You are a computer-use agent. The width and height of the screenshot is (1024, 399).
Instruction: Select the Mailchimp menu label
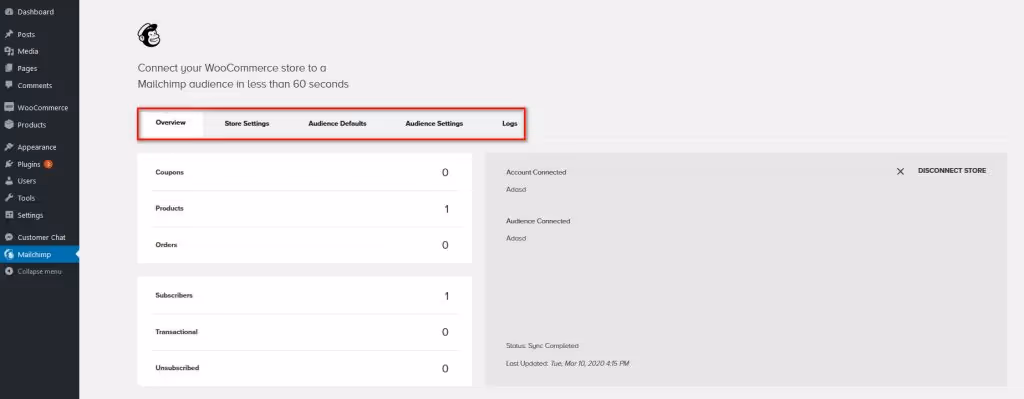coord(34,255)
